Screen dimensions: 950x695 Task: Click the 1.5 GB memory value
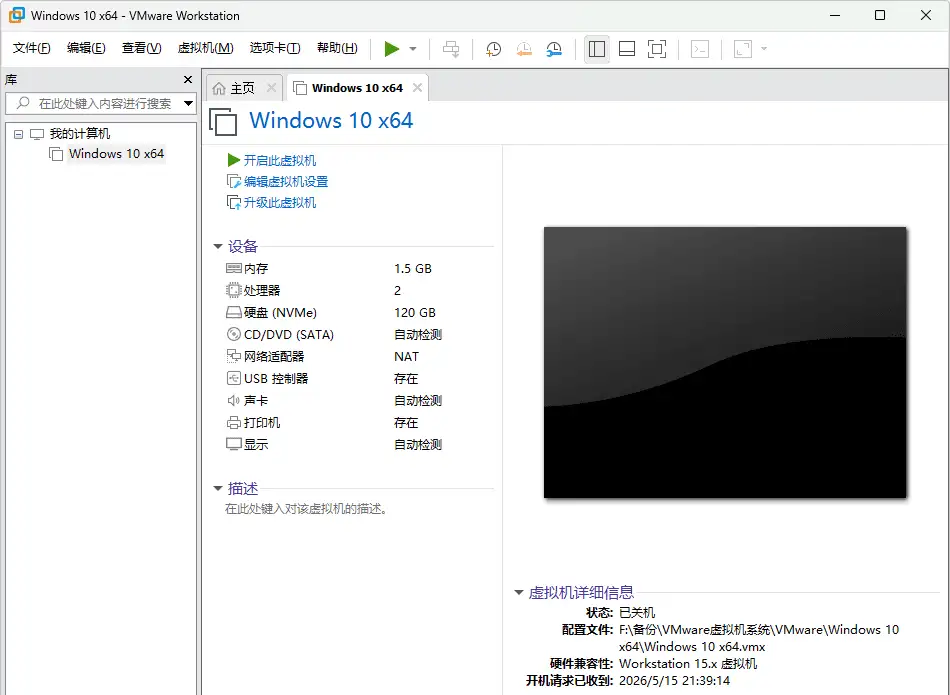(x=413, y=268)
